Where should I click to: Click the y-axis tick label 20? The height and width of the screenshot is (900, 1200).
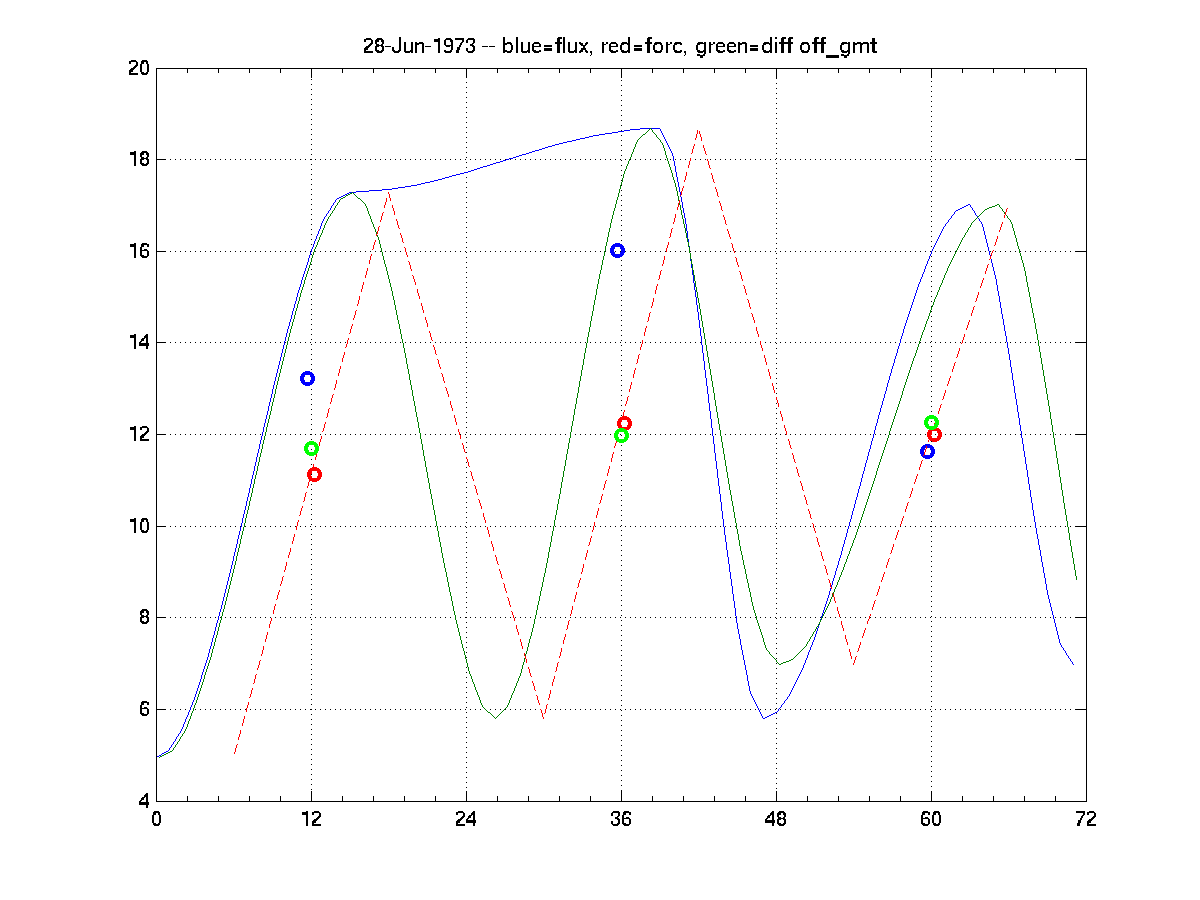(138, 68)
